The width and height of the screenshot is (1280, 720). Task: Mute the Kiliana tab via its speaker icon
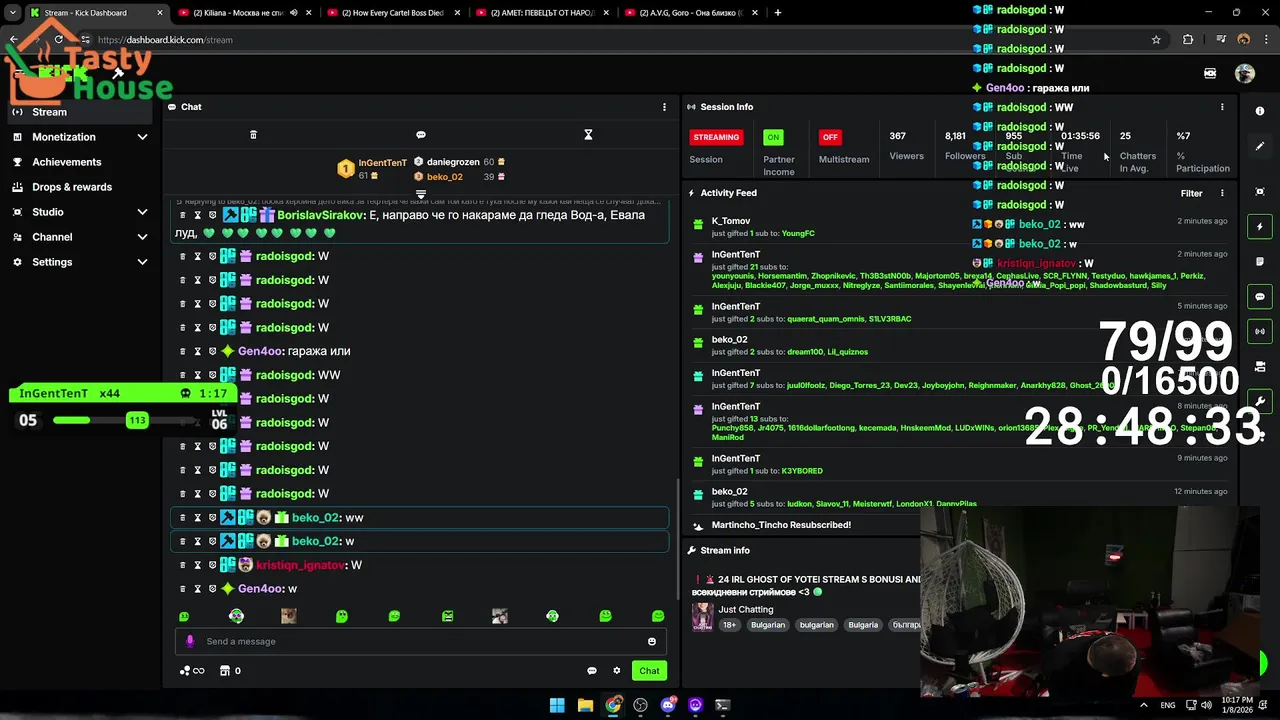pyautogui.click(x=294, y=13)
